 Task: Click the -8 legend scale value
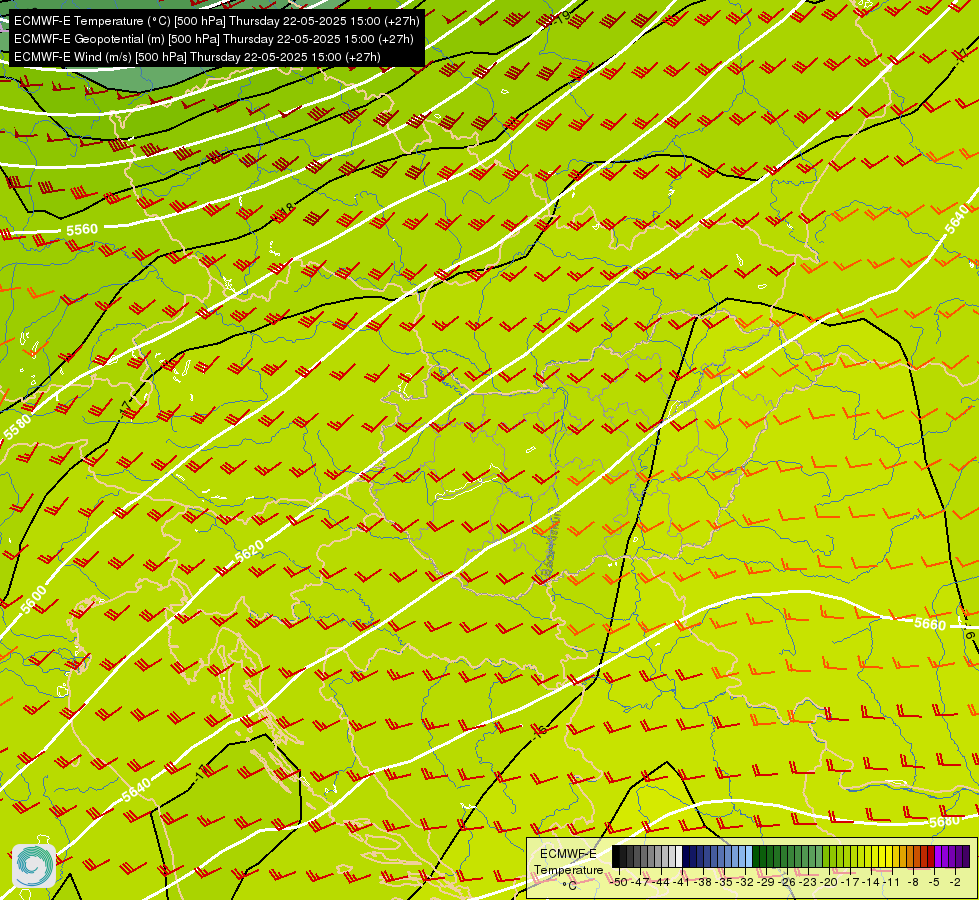point(913,883)
